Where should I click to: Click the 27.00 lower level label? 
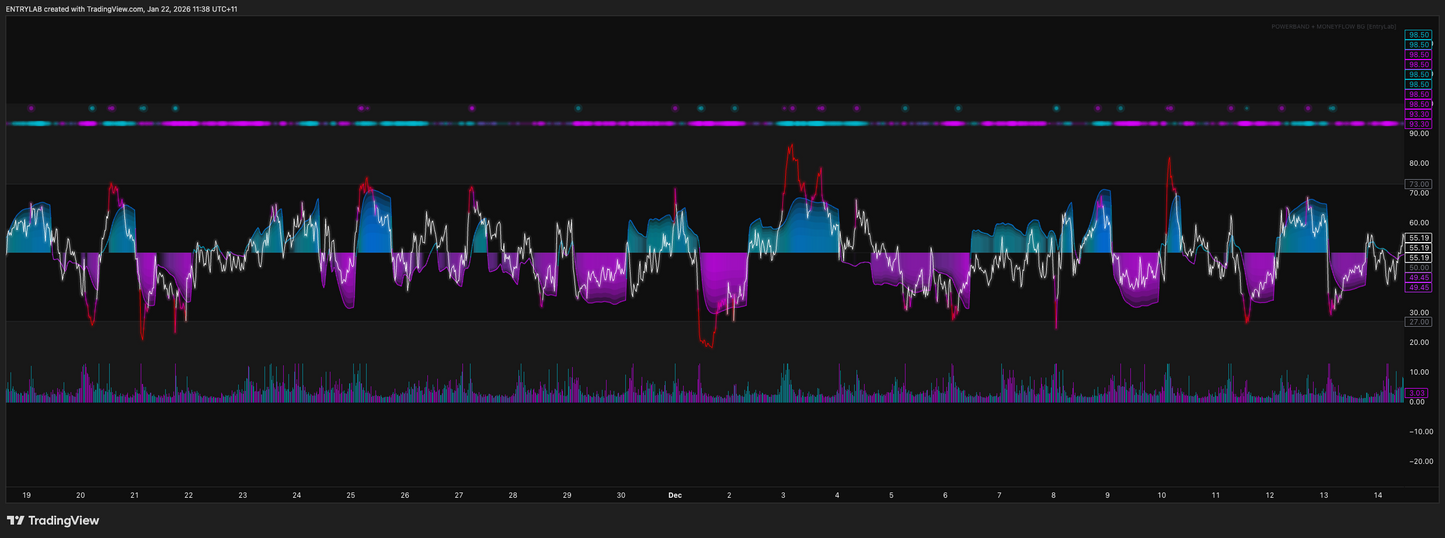(1418, 322)
